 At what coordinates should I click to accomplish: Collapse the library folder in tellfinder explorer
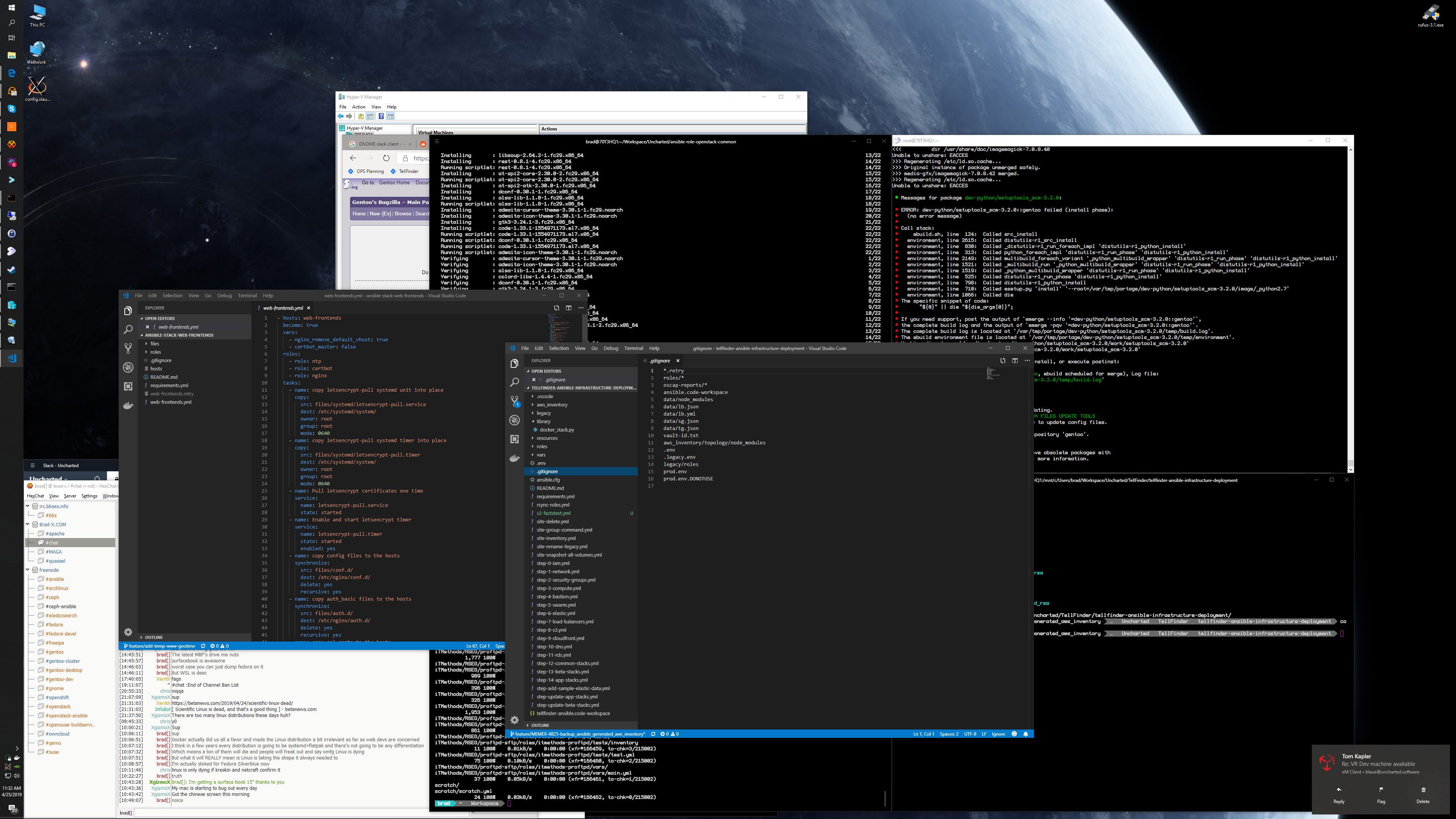click(x=533, y=422)
